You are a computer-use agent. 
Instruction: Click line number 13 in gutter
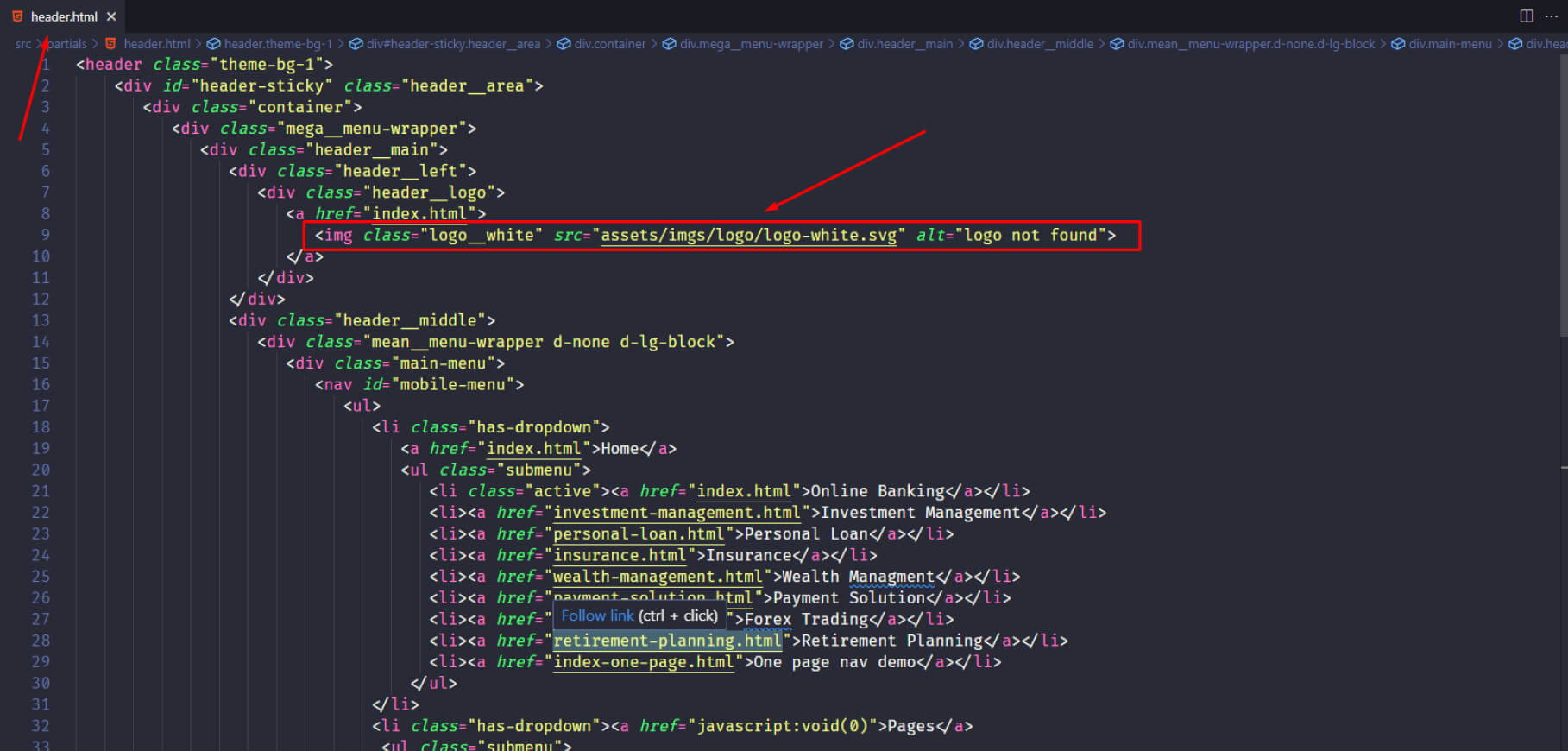coord(41,320)
